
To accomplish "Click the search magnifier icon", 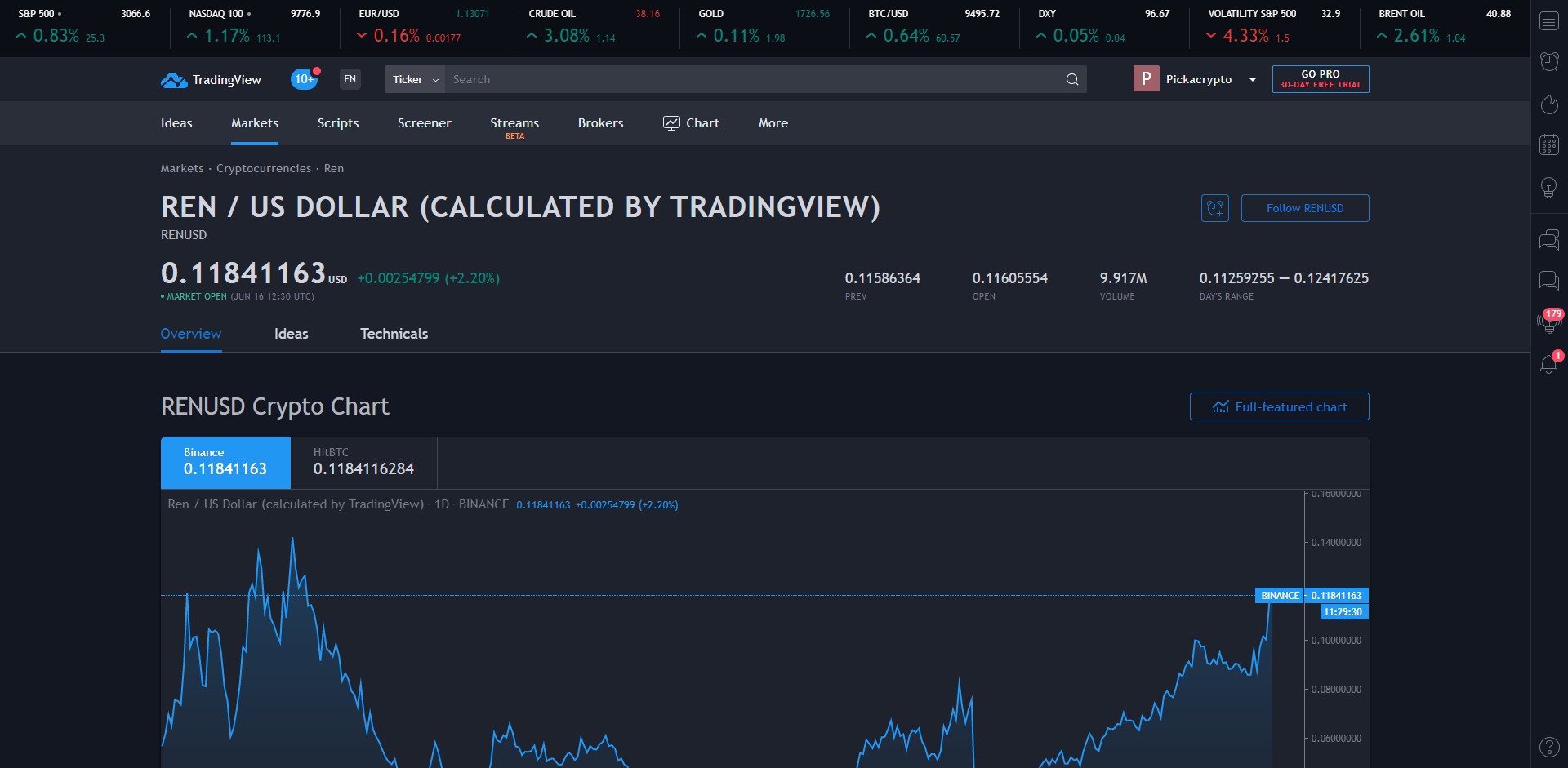I will (1072, 79).
